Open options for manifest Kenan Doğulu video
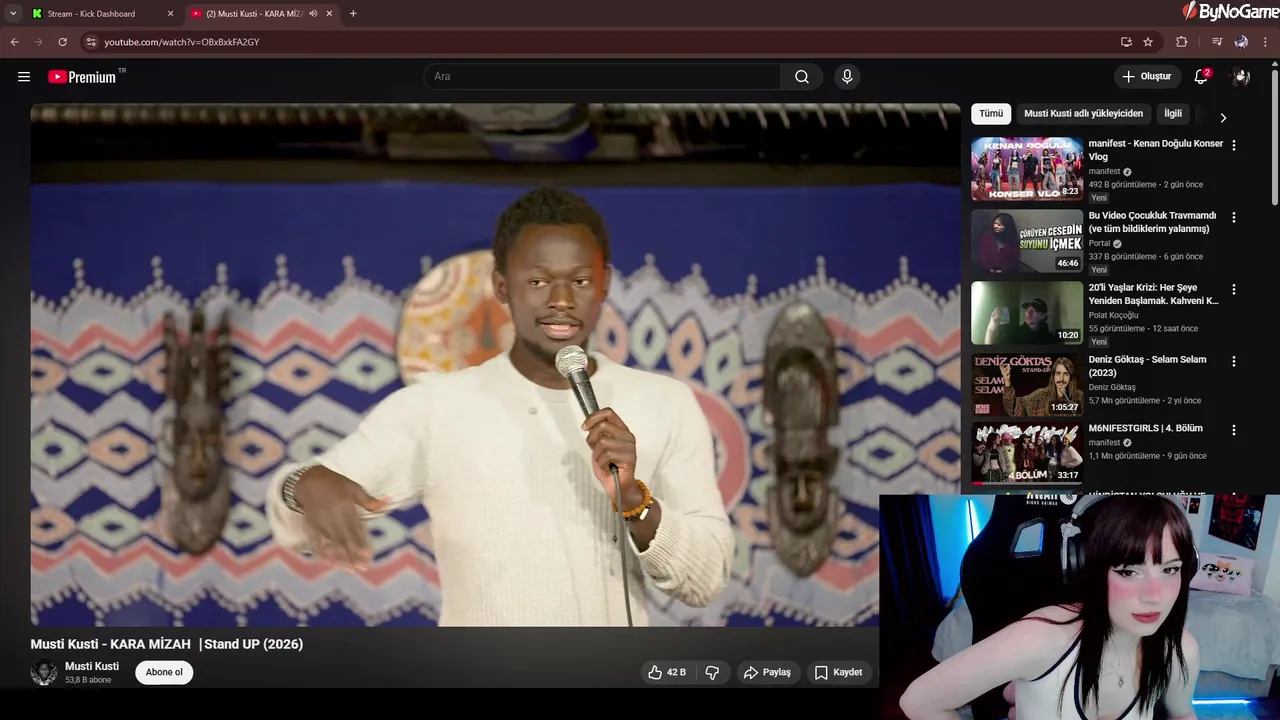This screenshot has width=1280, height=720. pyautogui.click(x=1233, y=145)
